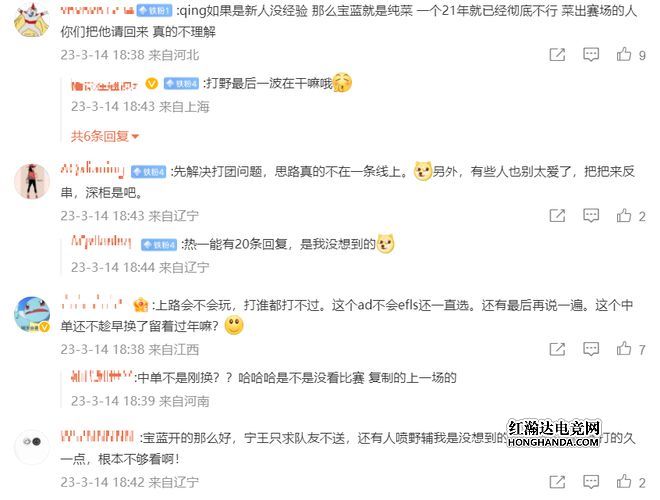Share the Liaoning 18:43 comment
The height and width of the screenshot is (500, 660).
click(557, 215)
